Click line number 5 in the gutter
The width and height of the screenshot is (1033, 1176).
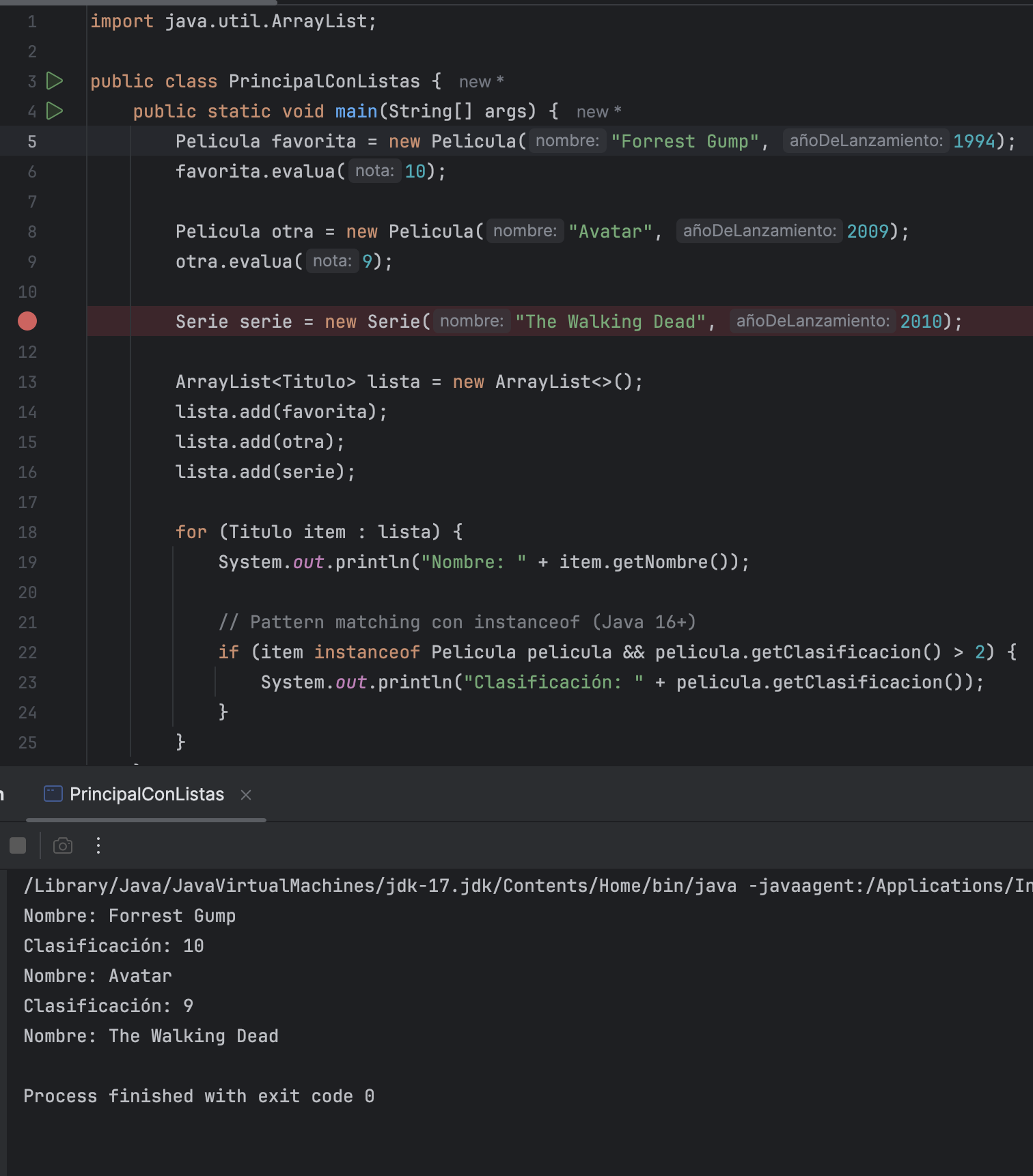[x=32, y=141]
